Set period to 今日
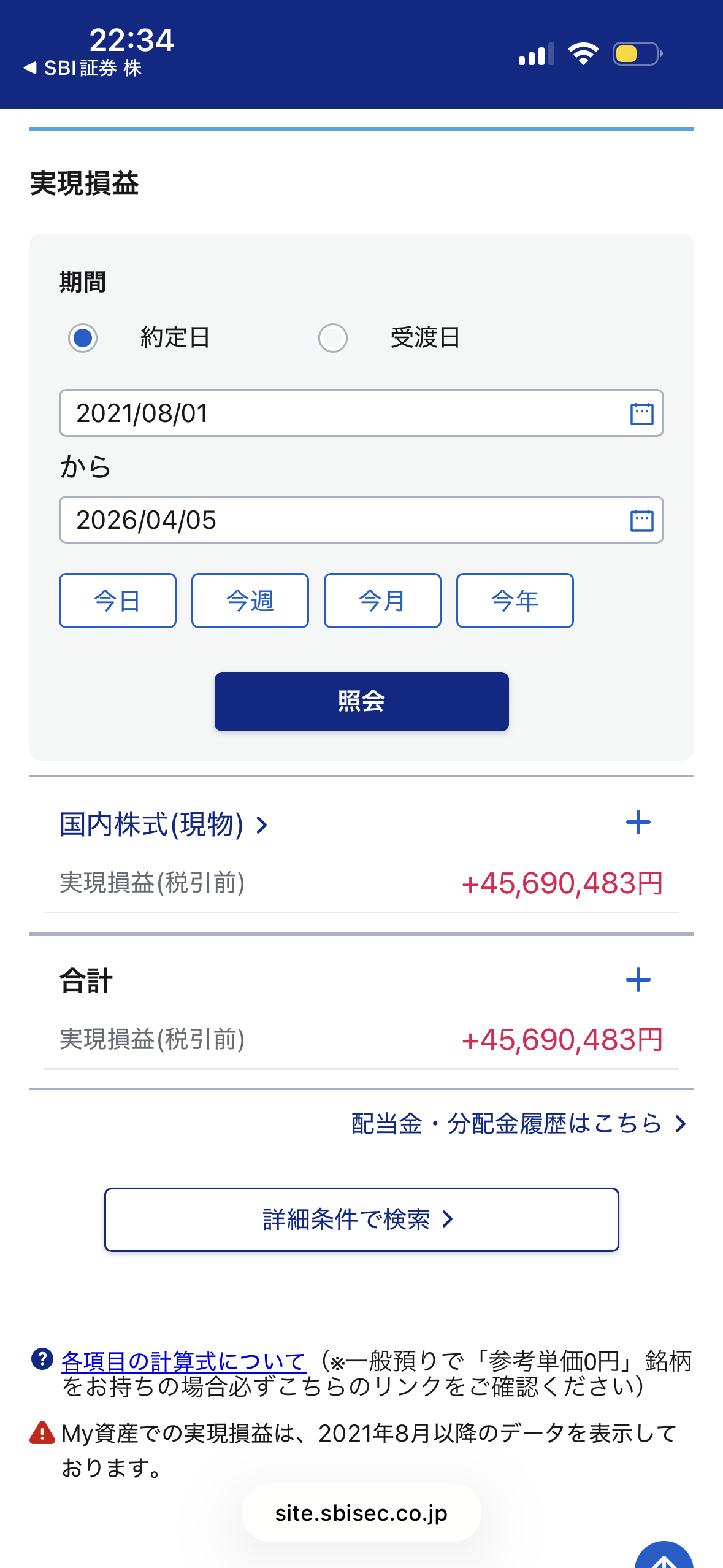Screen dimensions: 723x1568 point(118,601)
